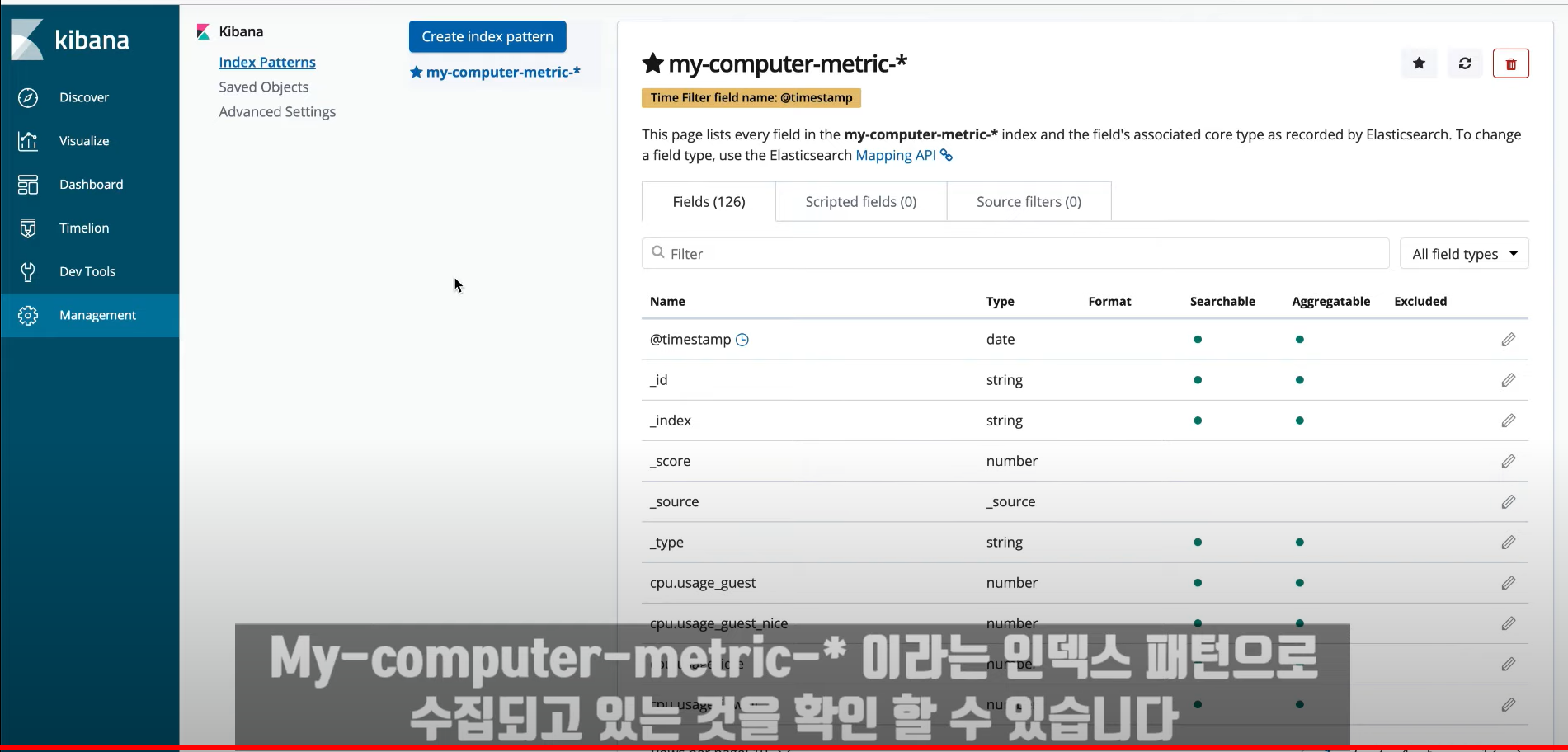Refresh the field list icon

[x=1465, y=63]
